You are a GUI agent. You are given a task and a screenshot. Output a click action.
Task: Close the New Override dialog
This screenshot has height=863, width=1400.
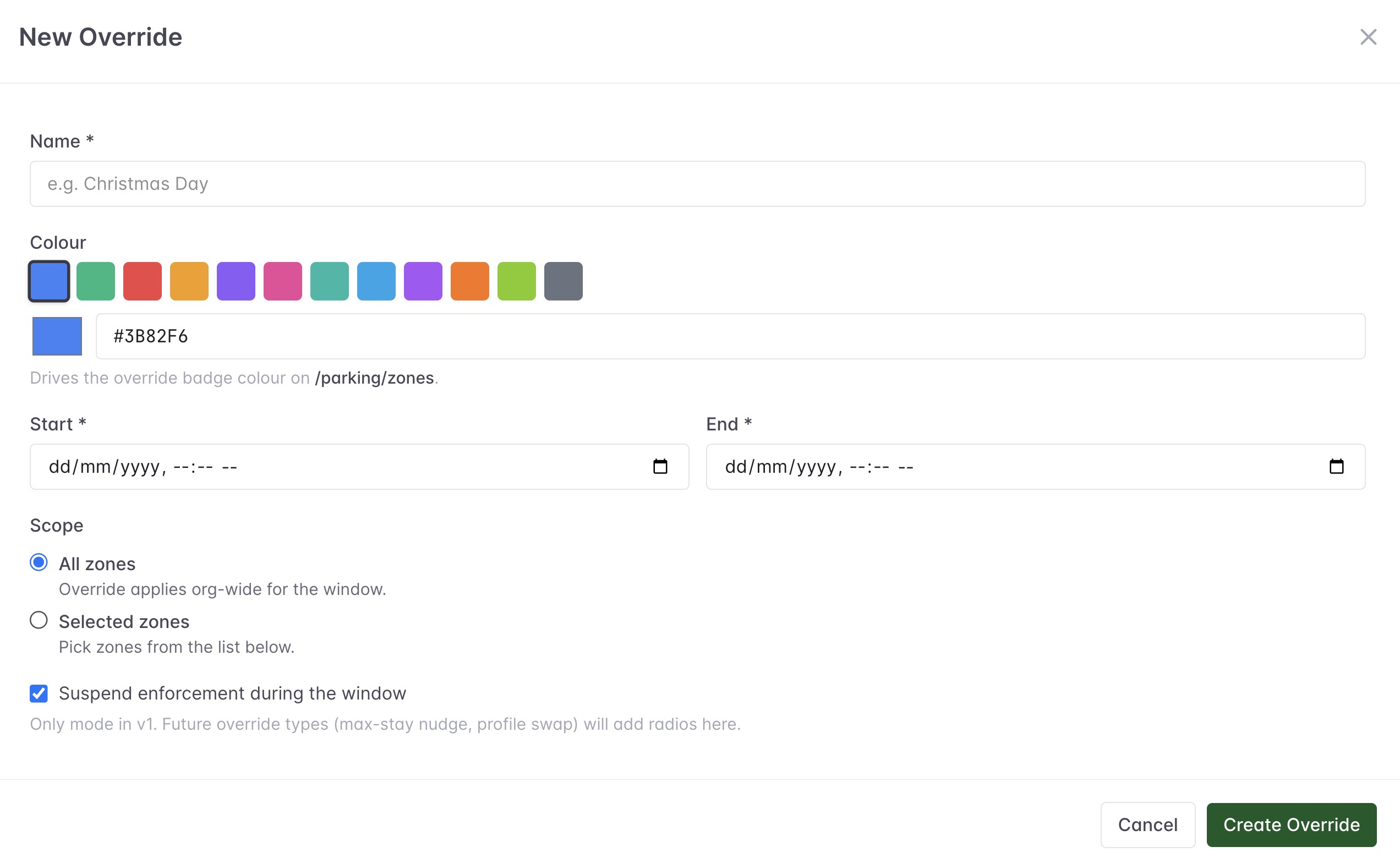(x=1368, y=37)
